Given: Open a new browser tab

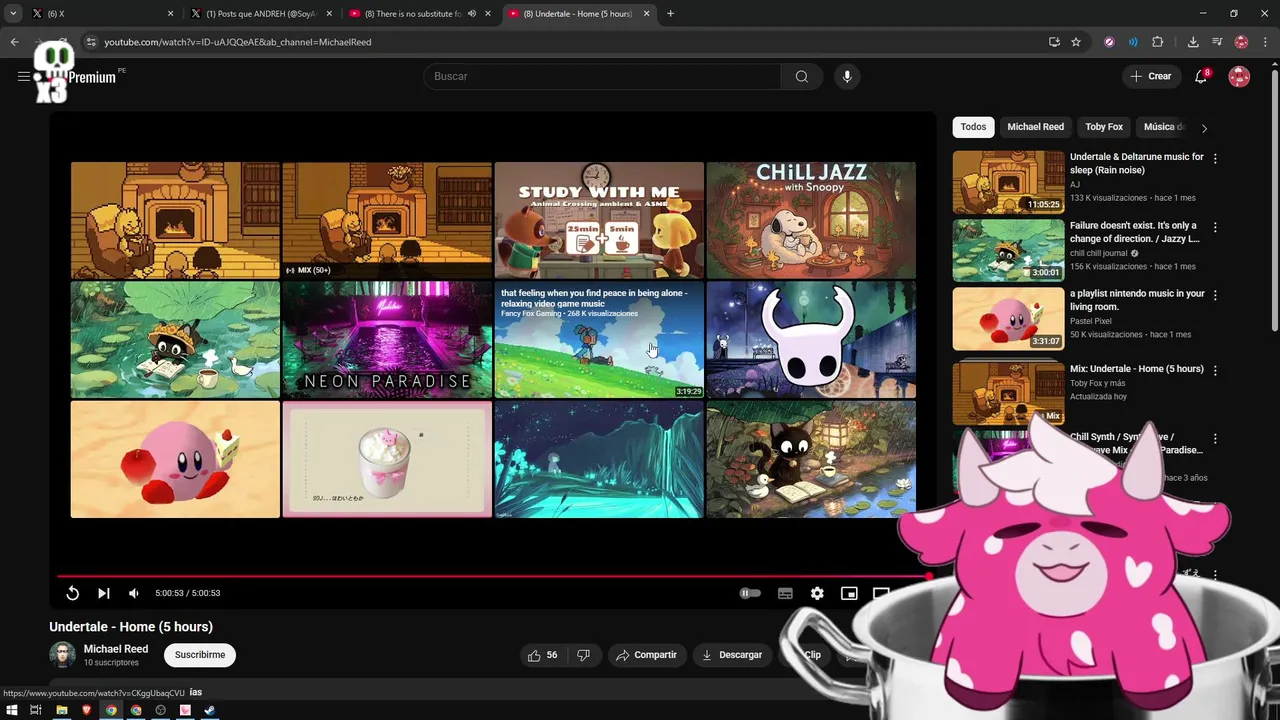Looking at the screenshot, I should coord(670,14).
